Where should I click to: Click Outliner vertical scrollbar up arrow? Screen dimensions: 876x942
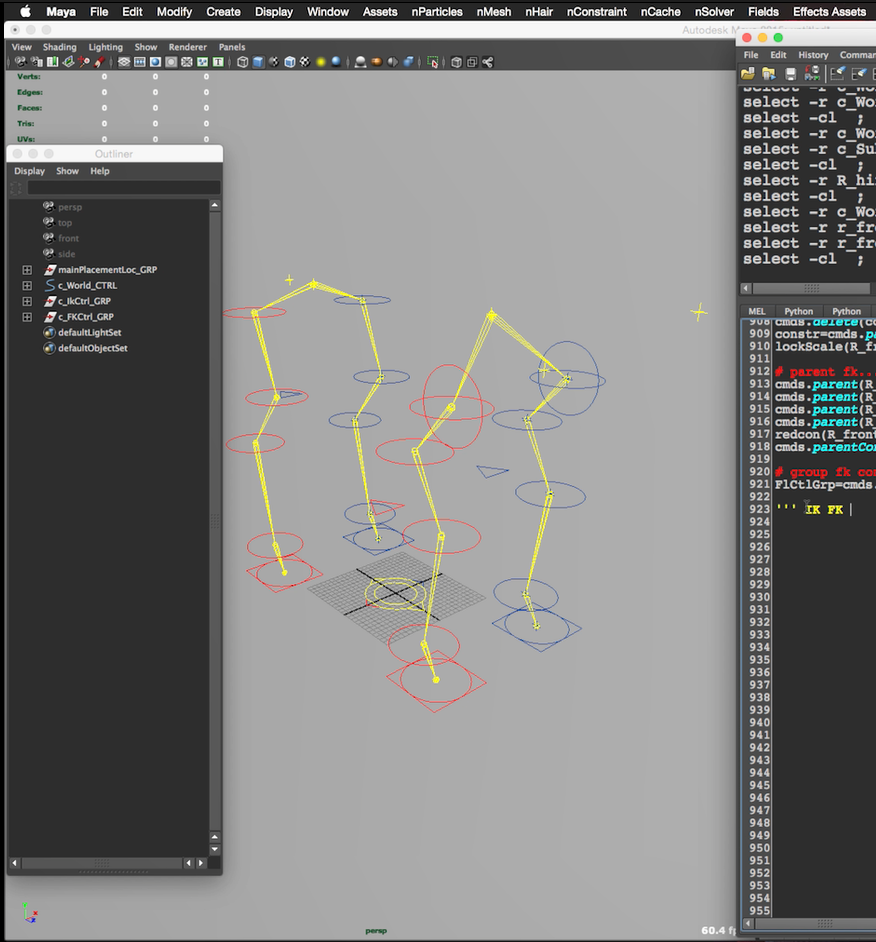tap(214, 205)
